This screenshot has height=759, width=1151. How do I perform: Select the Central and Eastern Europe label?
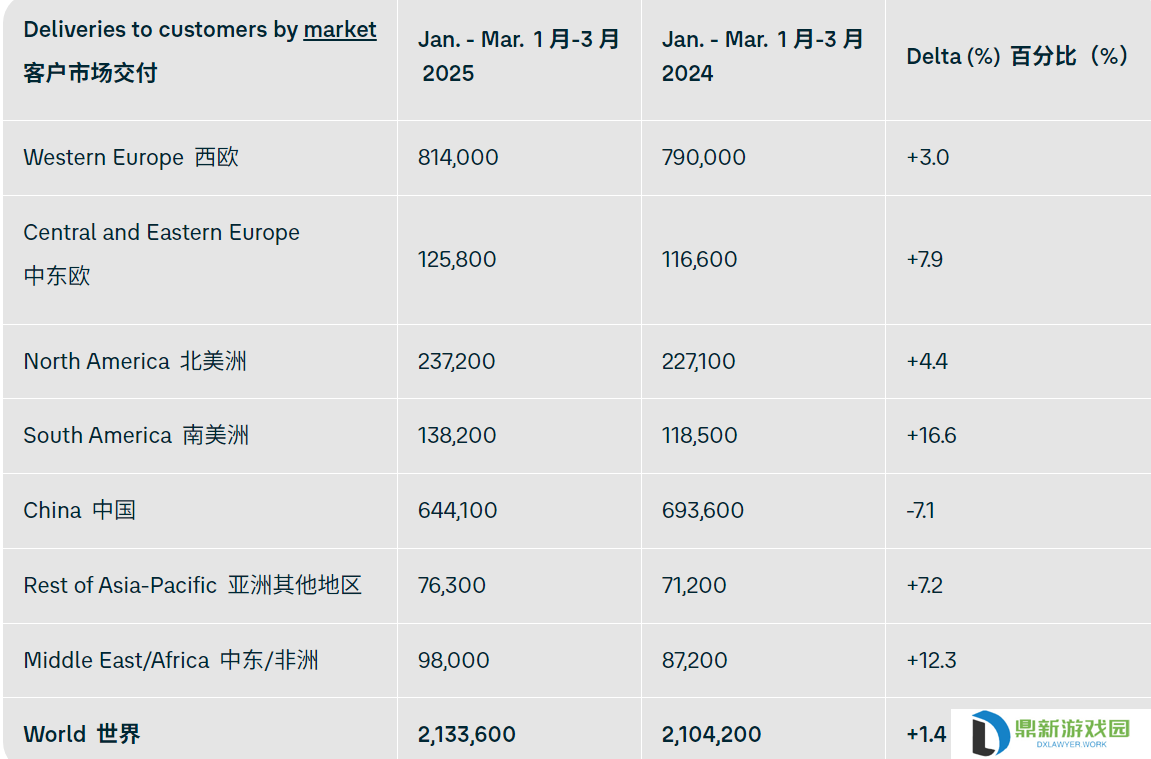[x=161, y=253]
